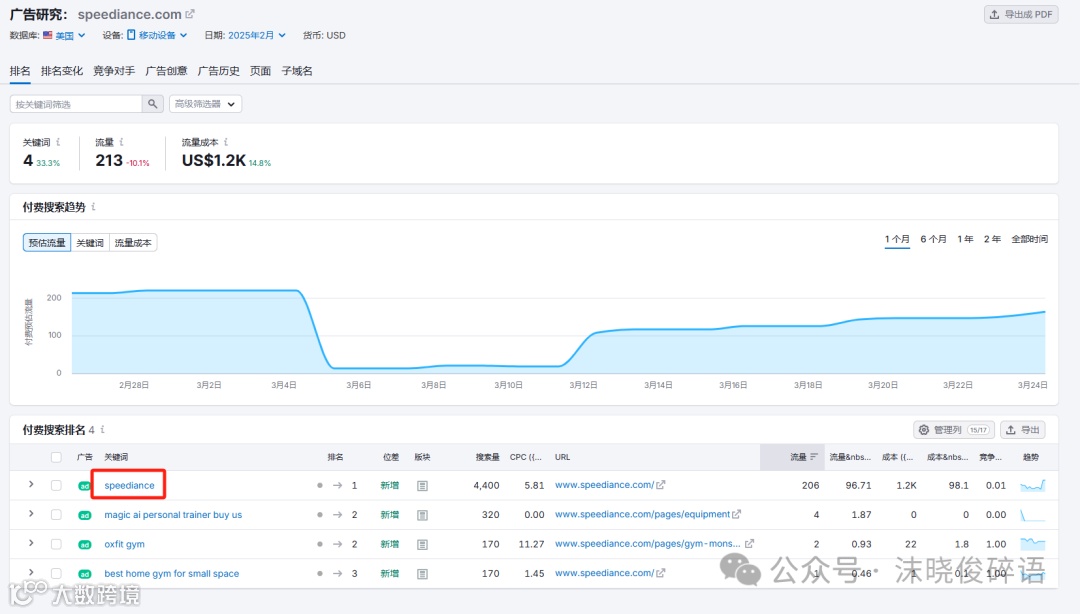This screenshot has height=614, width=1080.
Task: Open external link icon after pages/gym-mons URL
Action: (749, 544)
